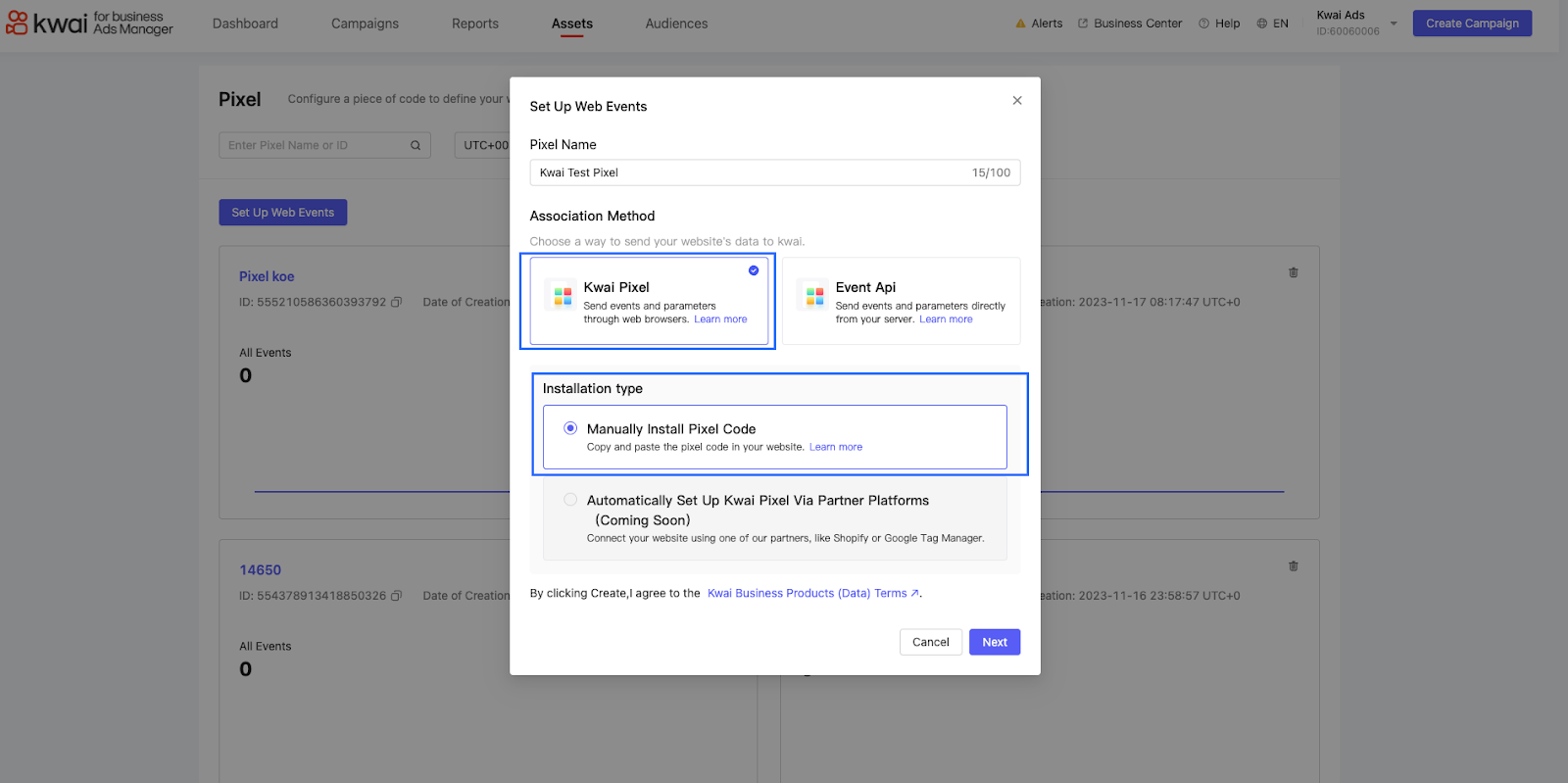This screenshot has height=783, width=1568.
Task: Close the Set Up Web Events dialog
Action: [1017, 101]
